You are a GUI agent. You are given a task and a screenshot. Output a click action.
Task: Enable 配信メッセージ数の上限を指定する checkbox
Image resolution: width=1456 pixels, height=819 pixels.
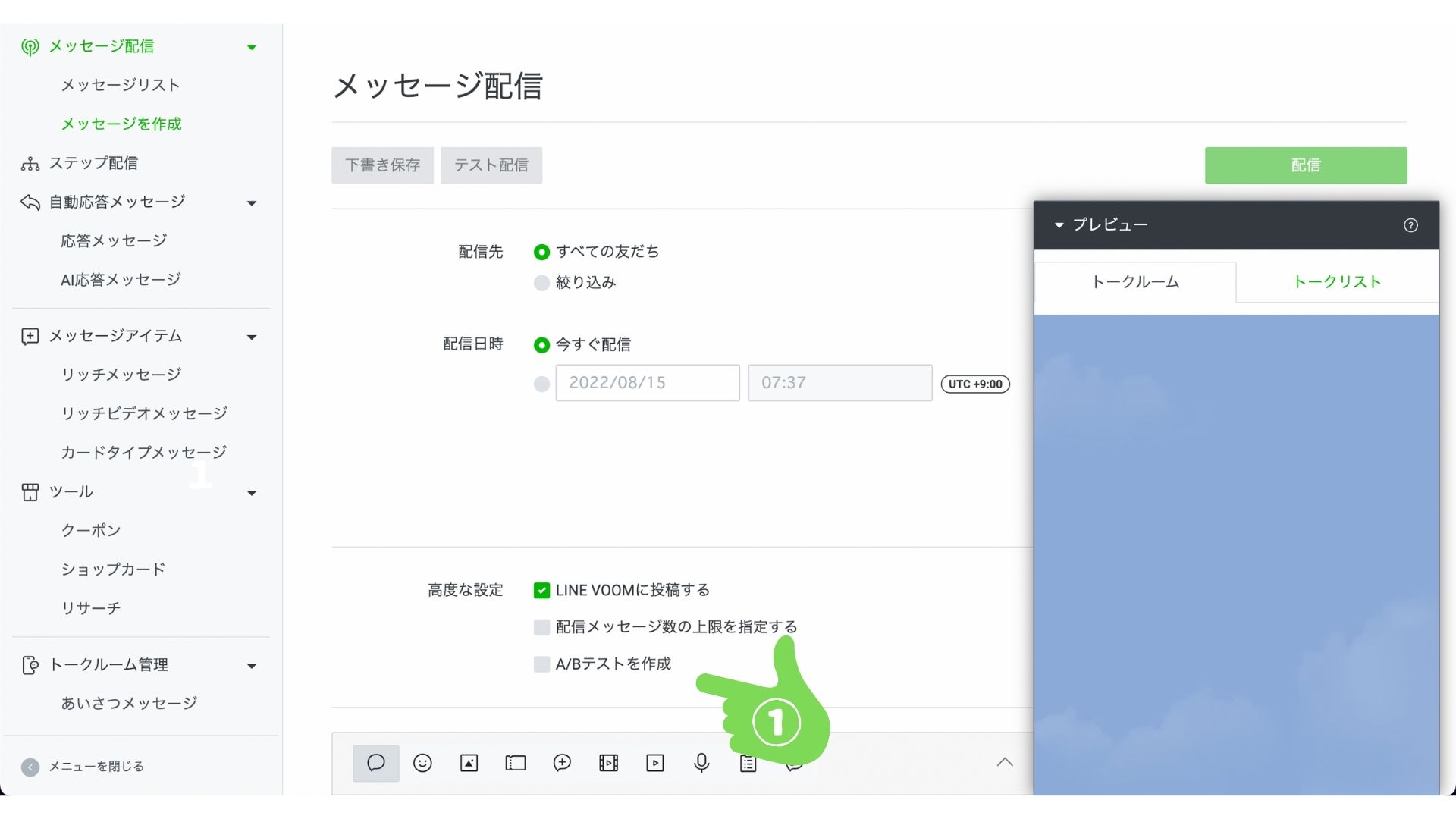click(x=541, y=627)
